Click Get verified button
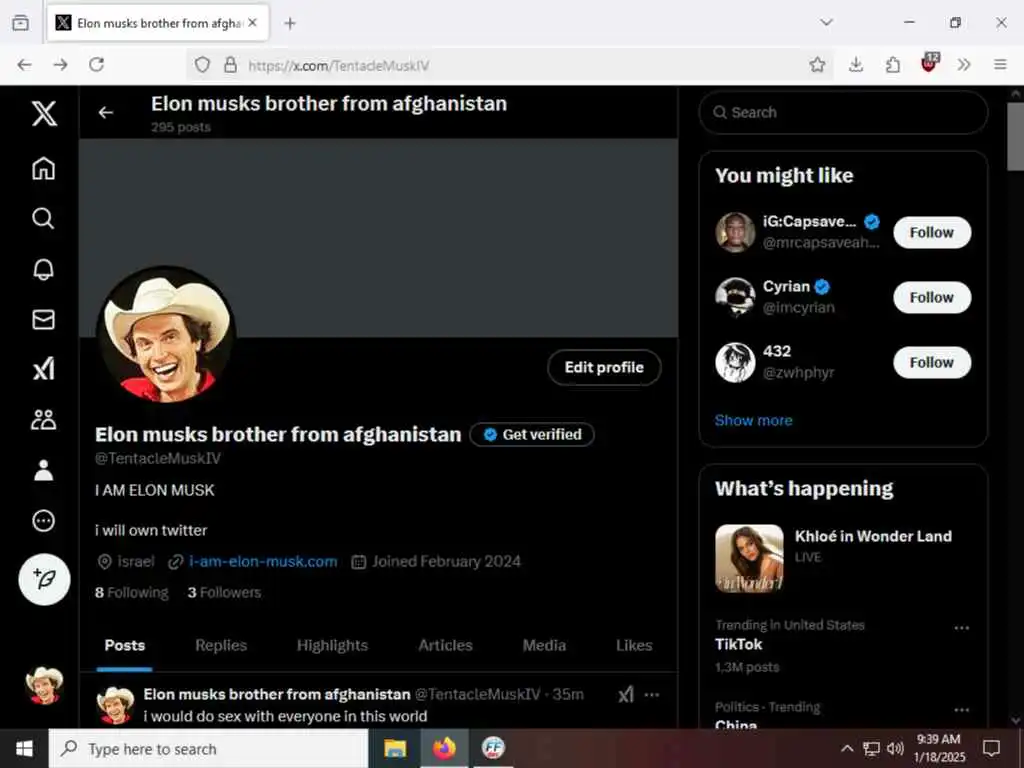 tap(532, 435)
